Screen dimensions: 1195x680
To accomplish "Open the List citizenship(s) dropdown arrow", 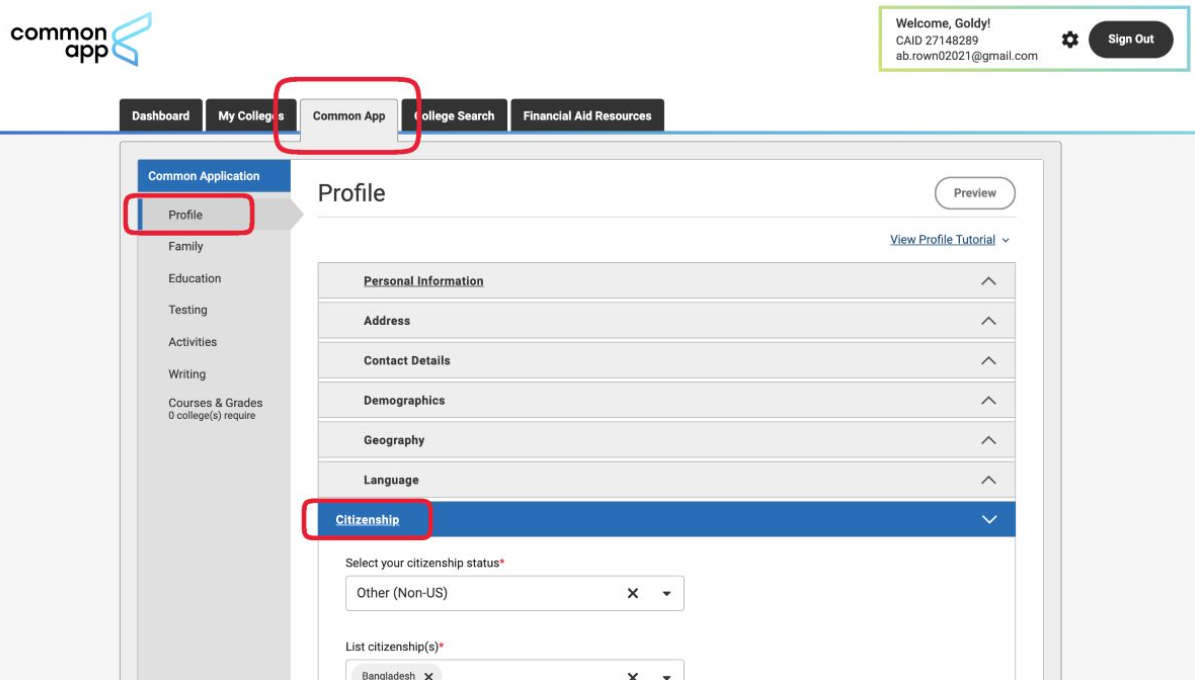I will pos(666,675).
